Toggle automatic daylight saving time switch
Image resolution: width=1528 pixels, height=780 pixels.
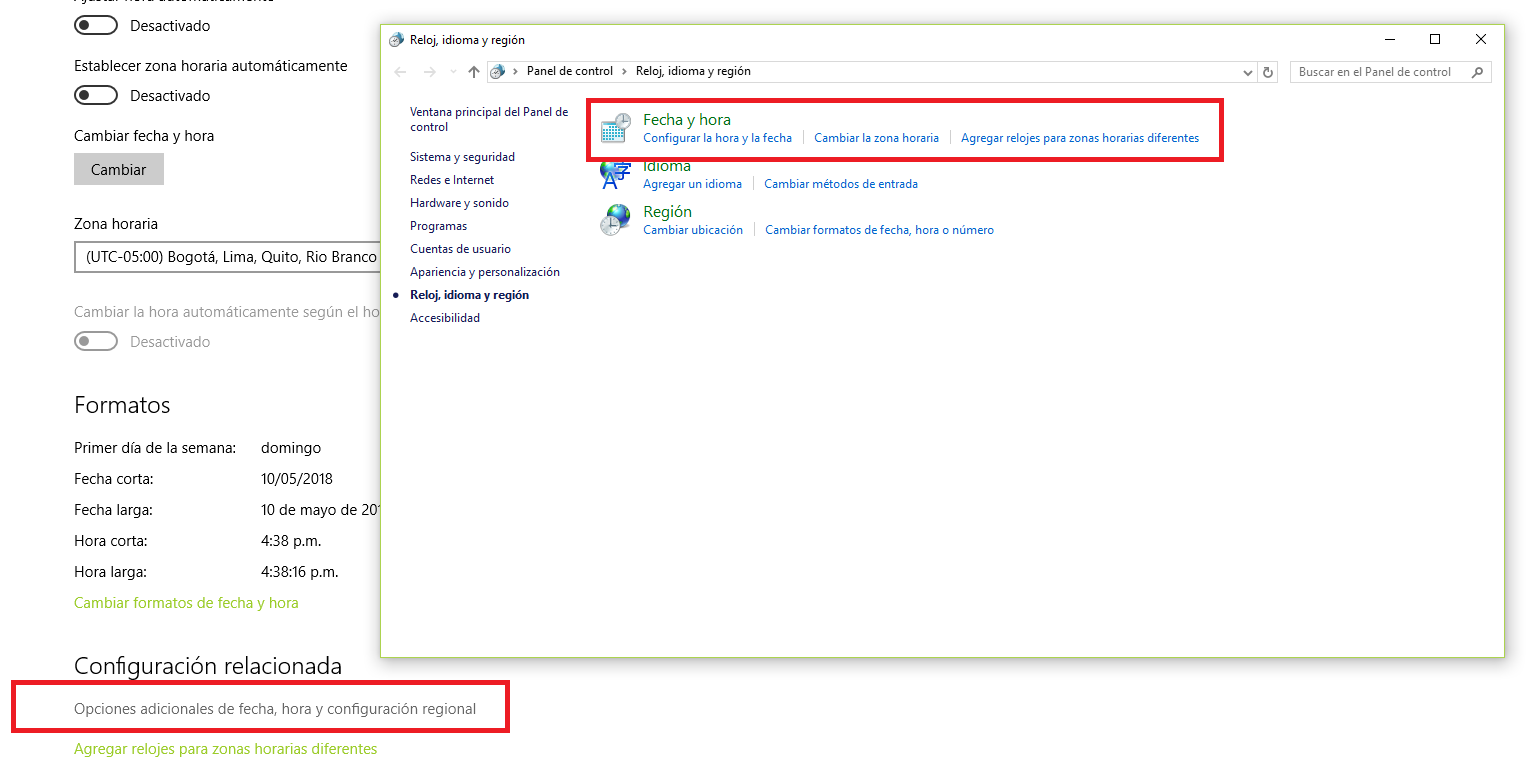96,342
